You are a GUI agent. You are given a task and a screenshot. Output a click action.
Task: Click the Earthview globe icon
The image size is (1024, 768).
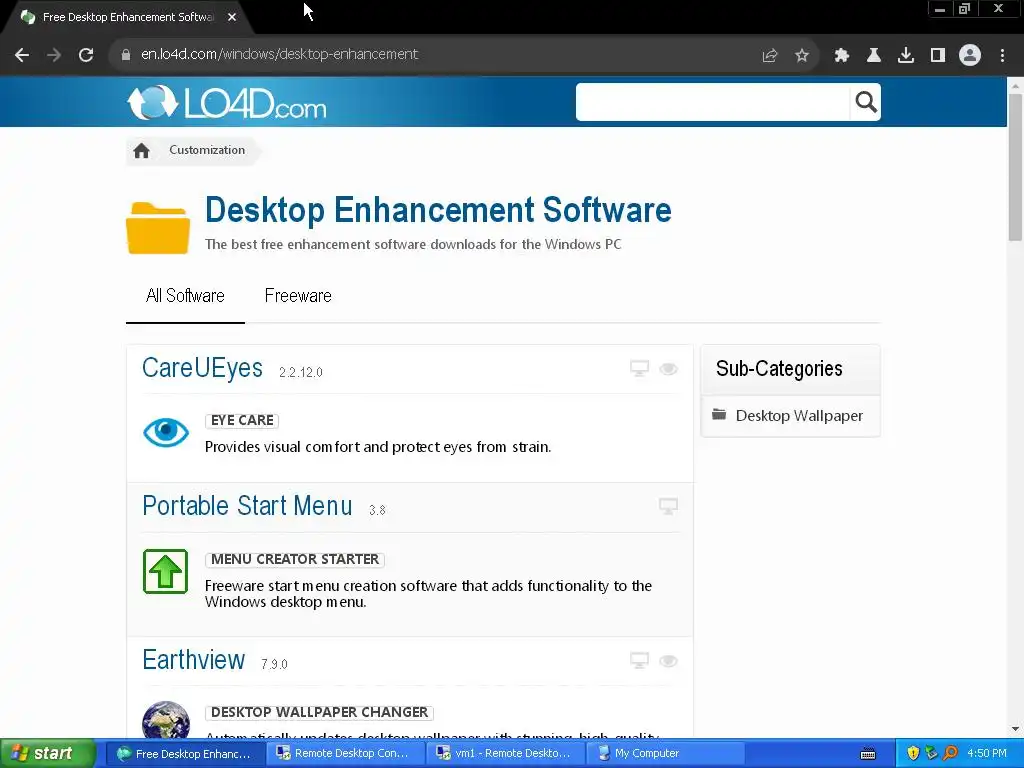click(166, 720)
